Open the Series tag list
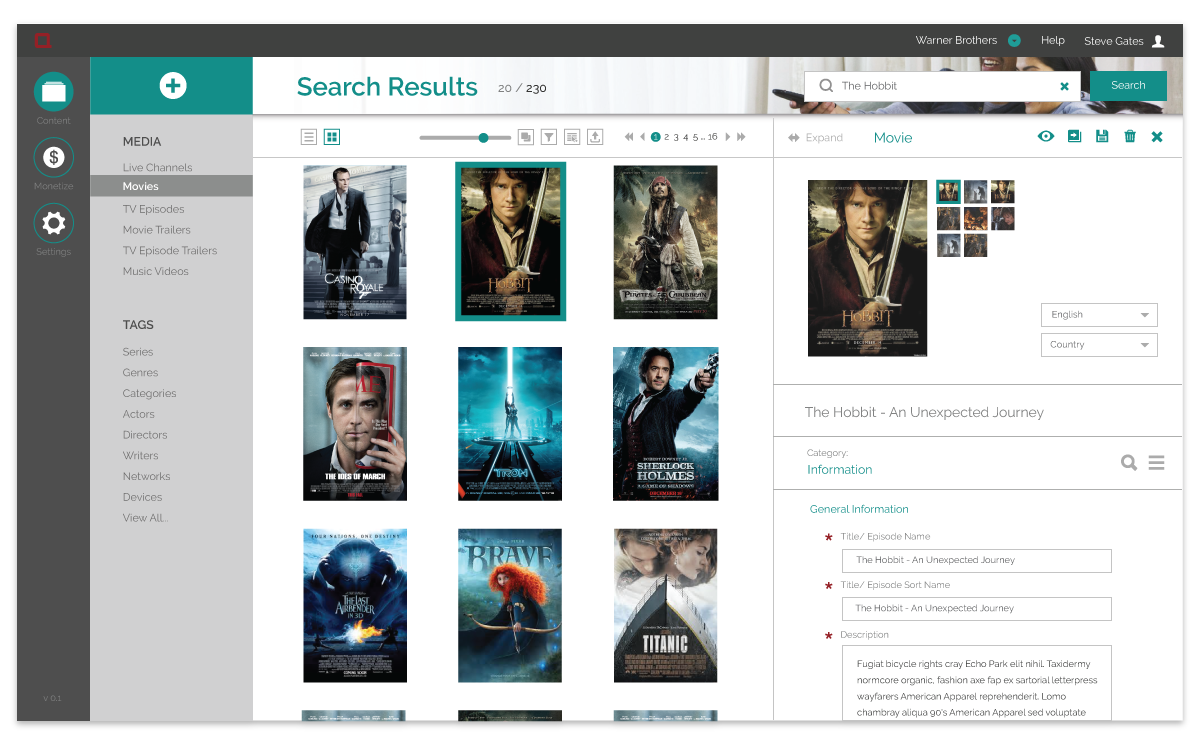Screen dimensions: 1200x750 click(138, 352)
